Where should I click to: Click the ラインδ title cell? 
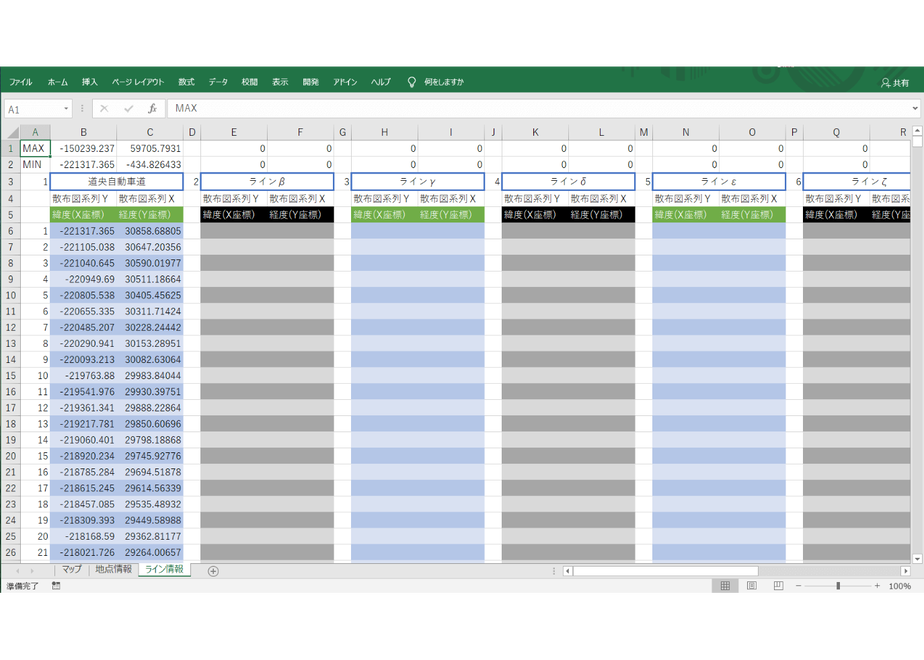(568, 182)
